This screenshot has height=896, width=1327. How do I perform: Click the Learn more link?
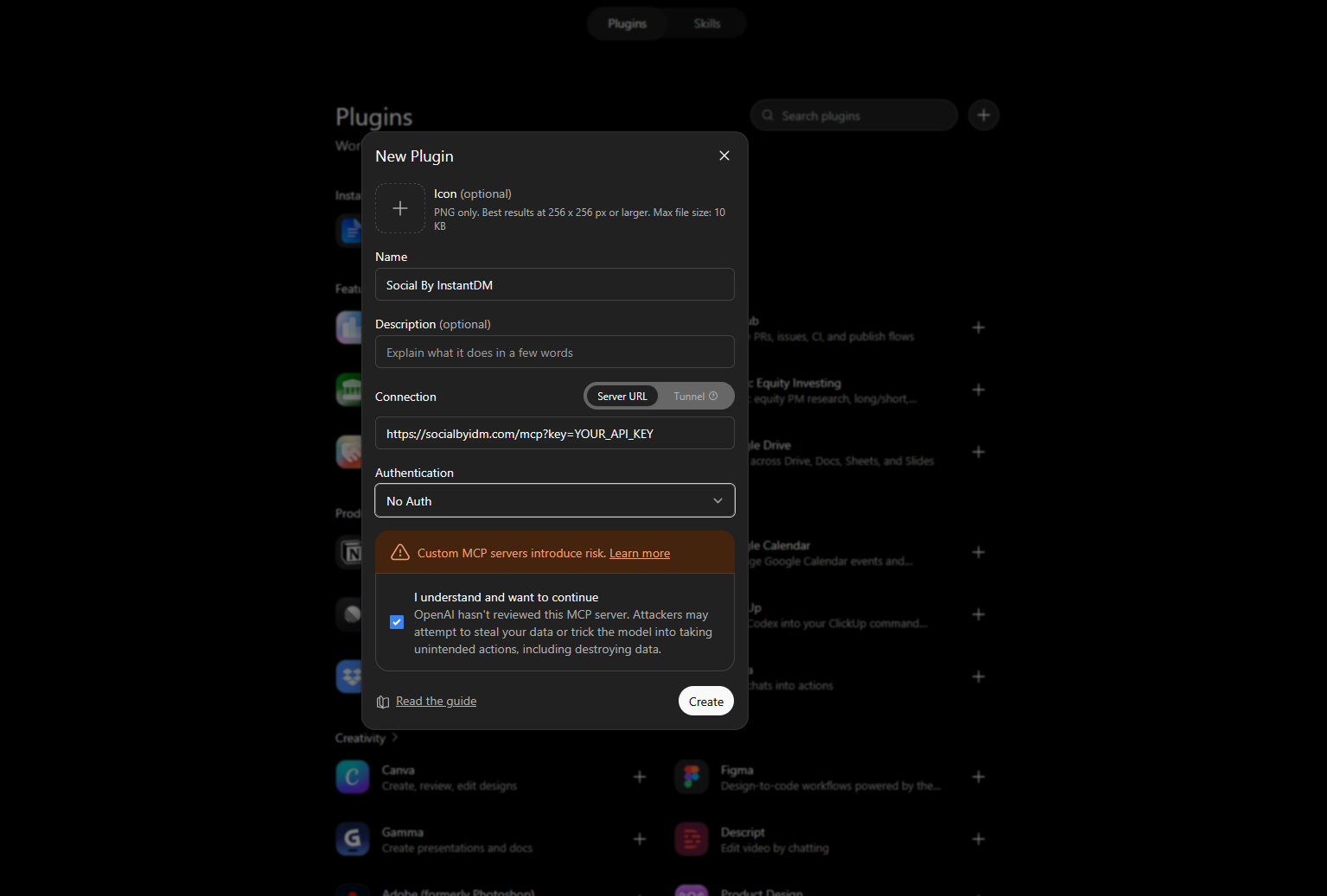pyautogui.click(x=640, y=553)
